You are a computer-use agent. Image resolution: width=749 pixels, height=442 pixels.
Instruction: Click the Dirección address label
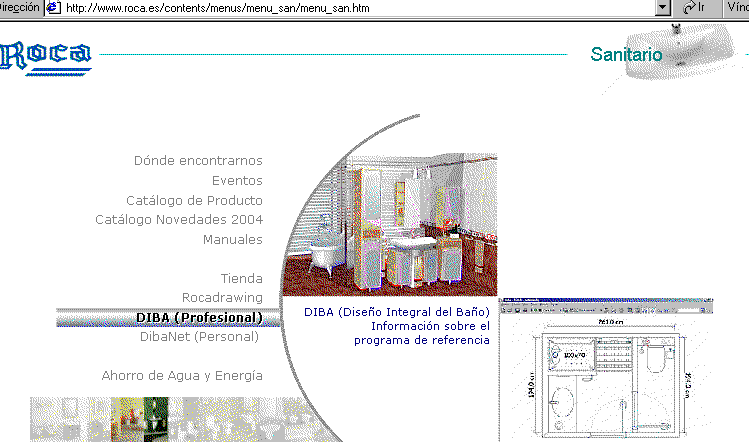(20, 8)
